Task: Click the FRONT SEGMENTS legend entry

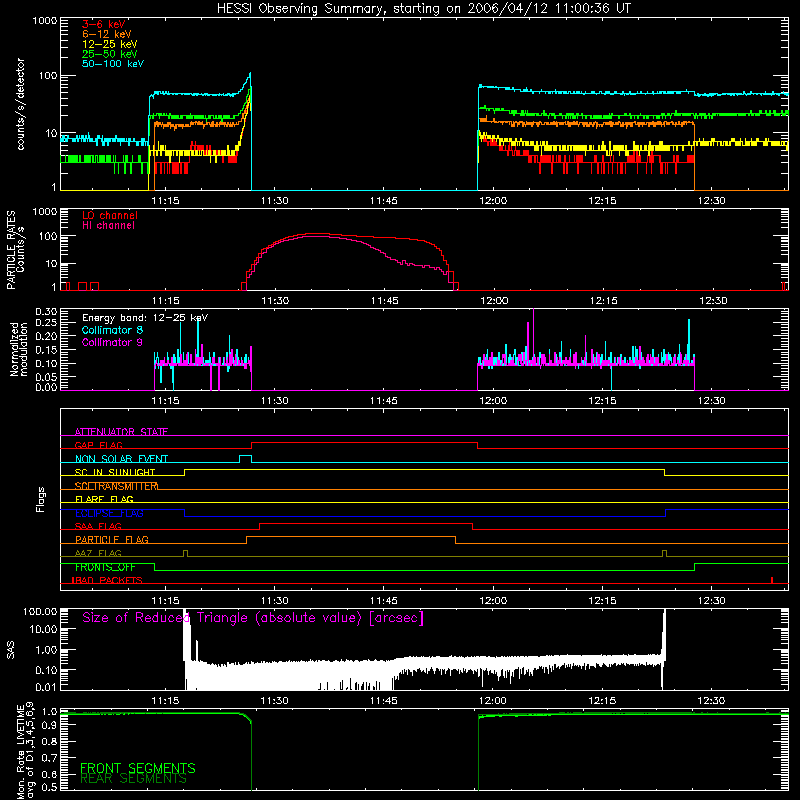Action: tap(138, 768)
